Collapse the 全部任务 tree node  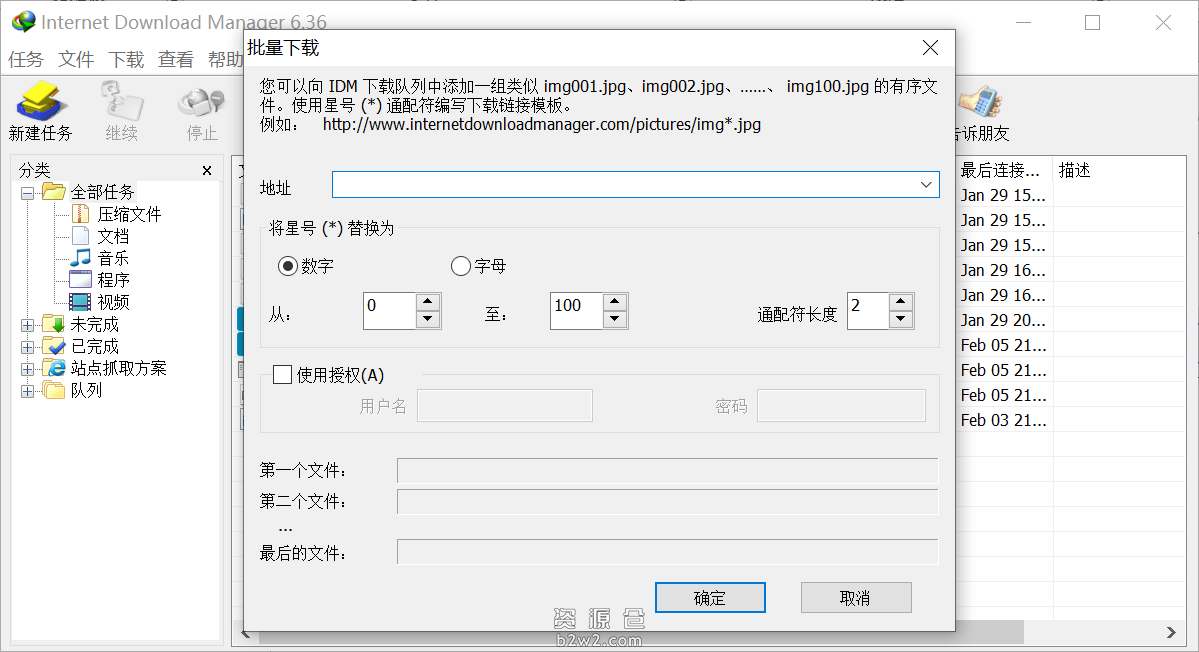tap(27, 193)
